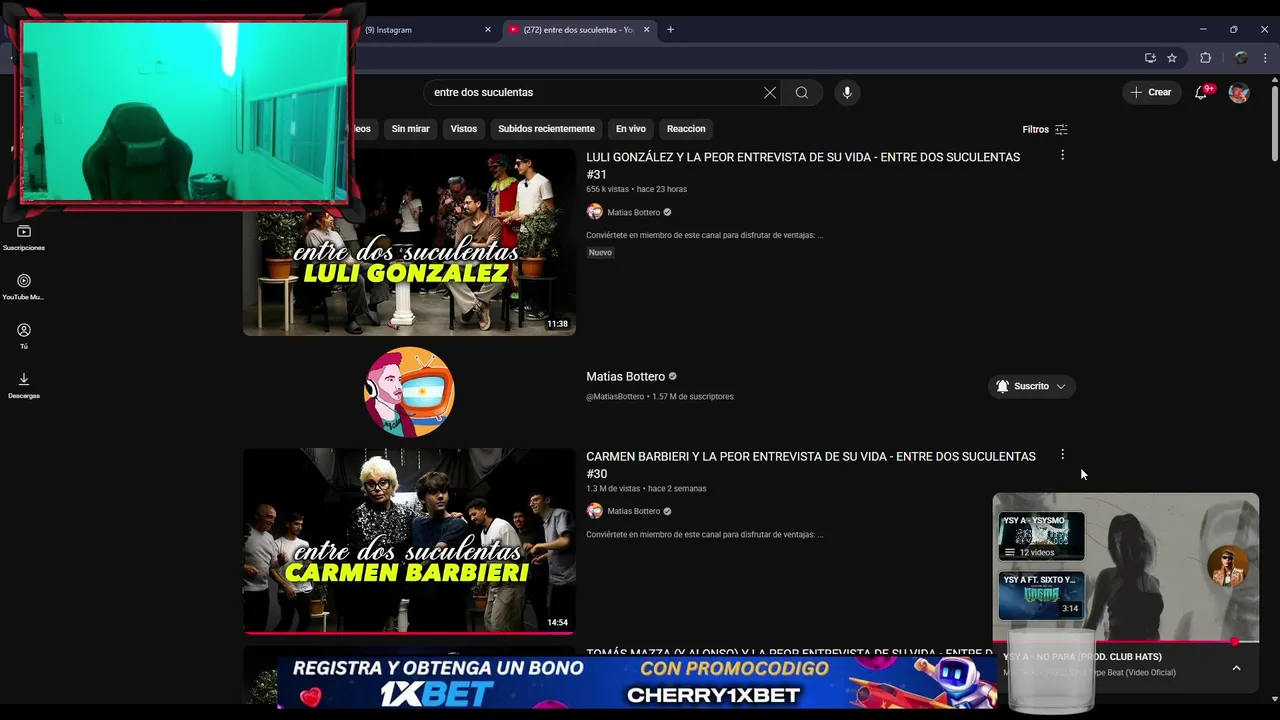Open the YouTube account avatar menu
Screen dimensions: 1280x720
[1239, 92]
